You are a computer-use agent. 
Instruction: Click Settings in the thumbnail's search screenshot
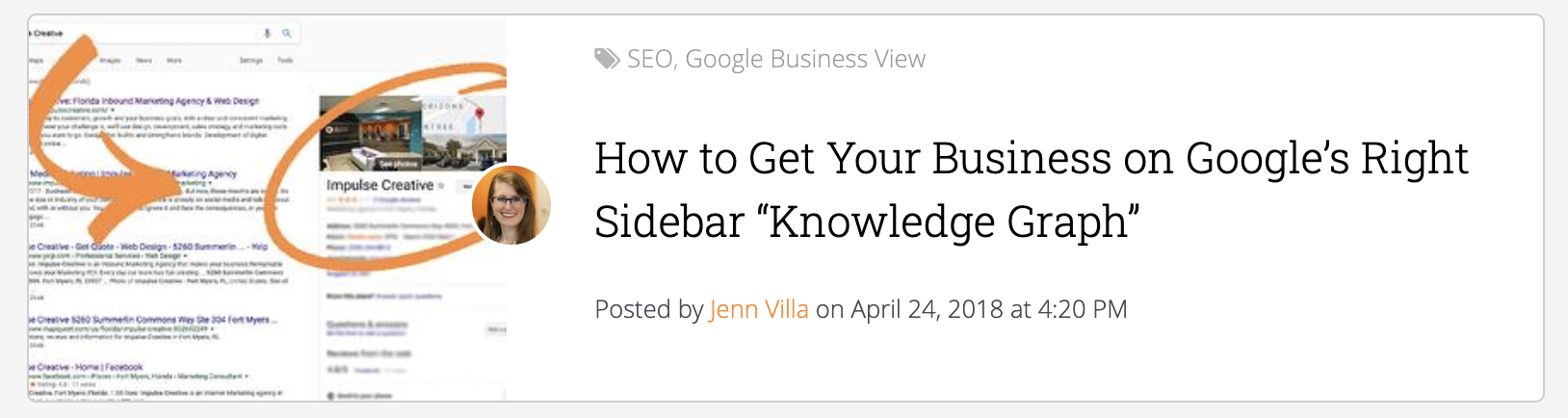pyautogui.click(x=251, y=60)
